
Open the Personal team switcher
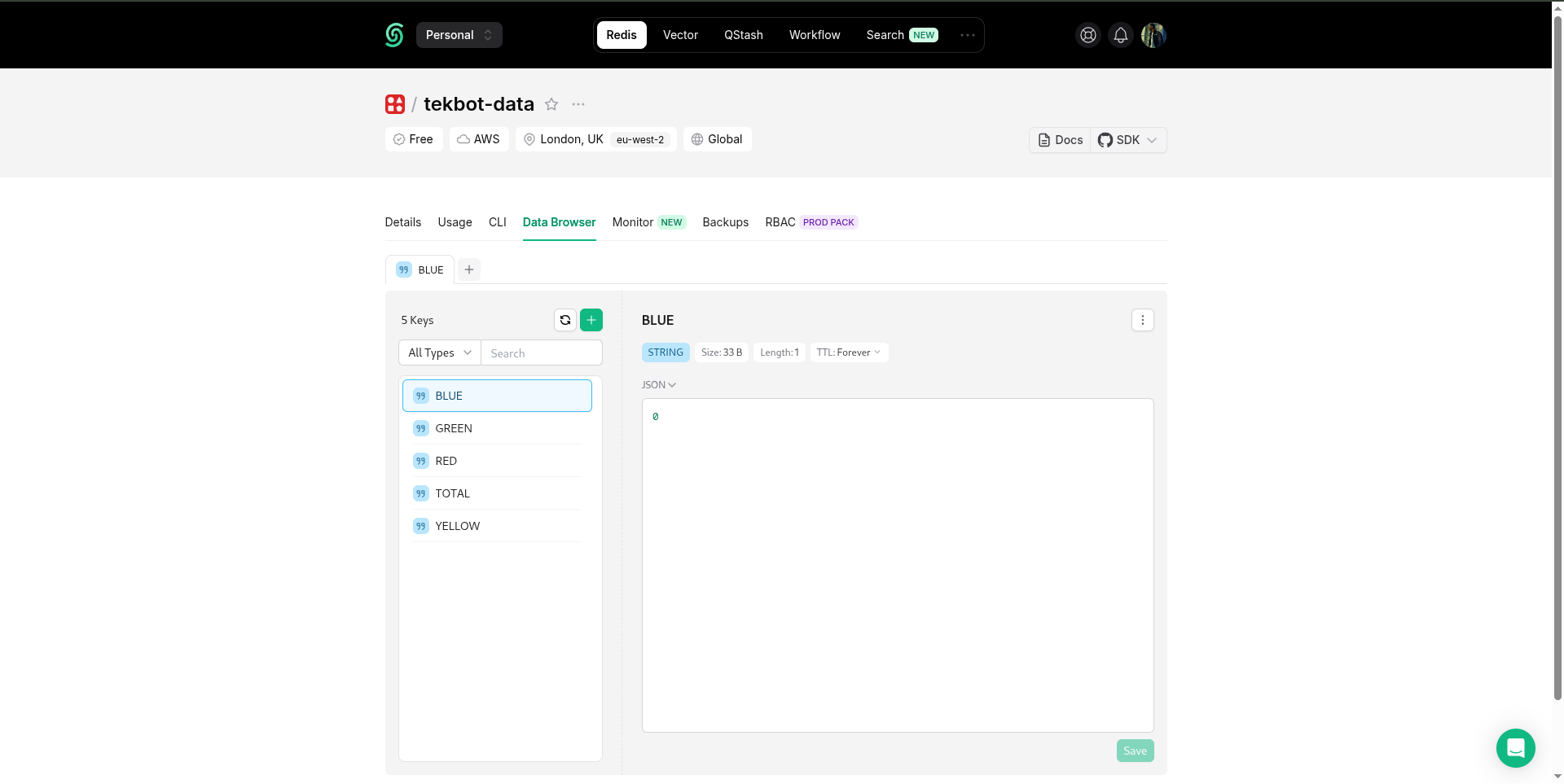click(459, 35)
